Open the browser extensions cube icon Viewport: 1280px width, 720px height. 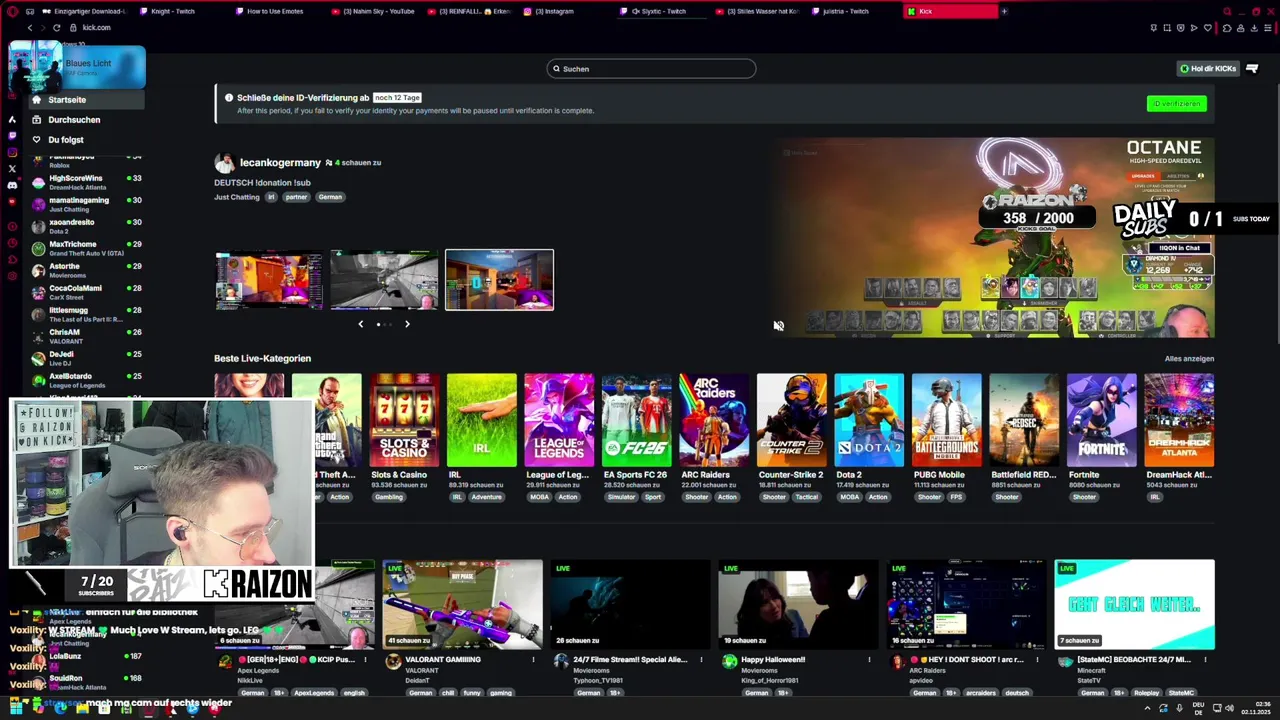click(1227, 28)
